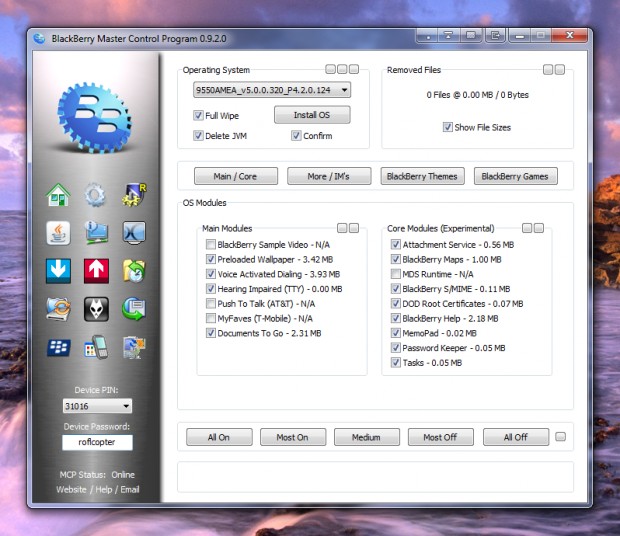Open the folder with clock restore icon
620x536 pixels.
(134, 271)
